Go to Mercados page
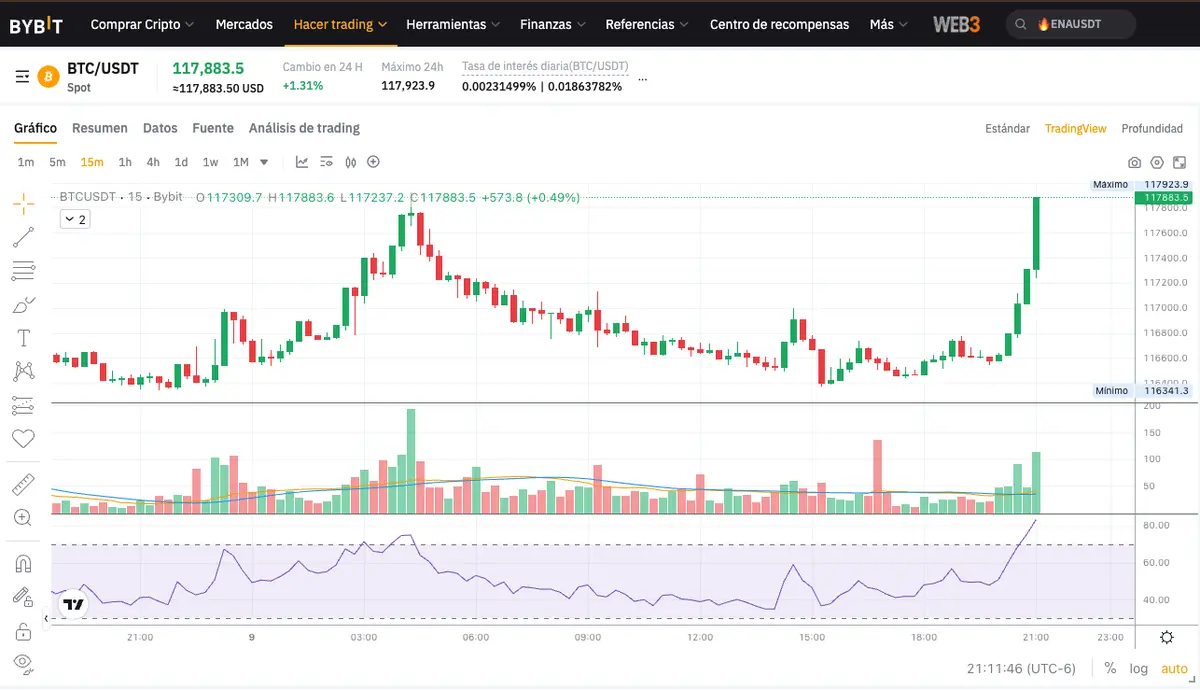 (x=244, y=24)
